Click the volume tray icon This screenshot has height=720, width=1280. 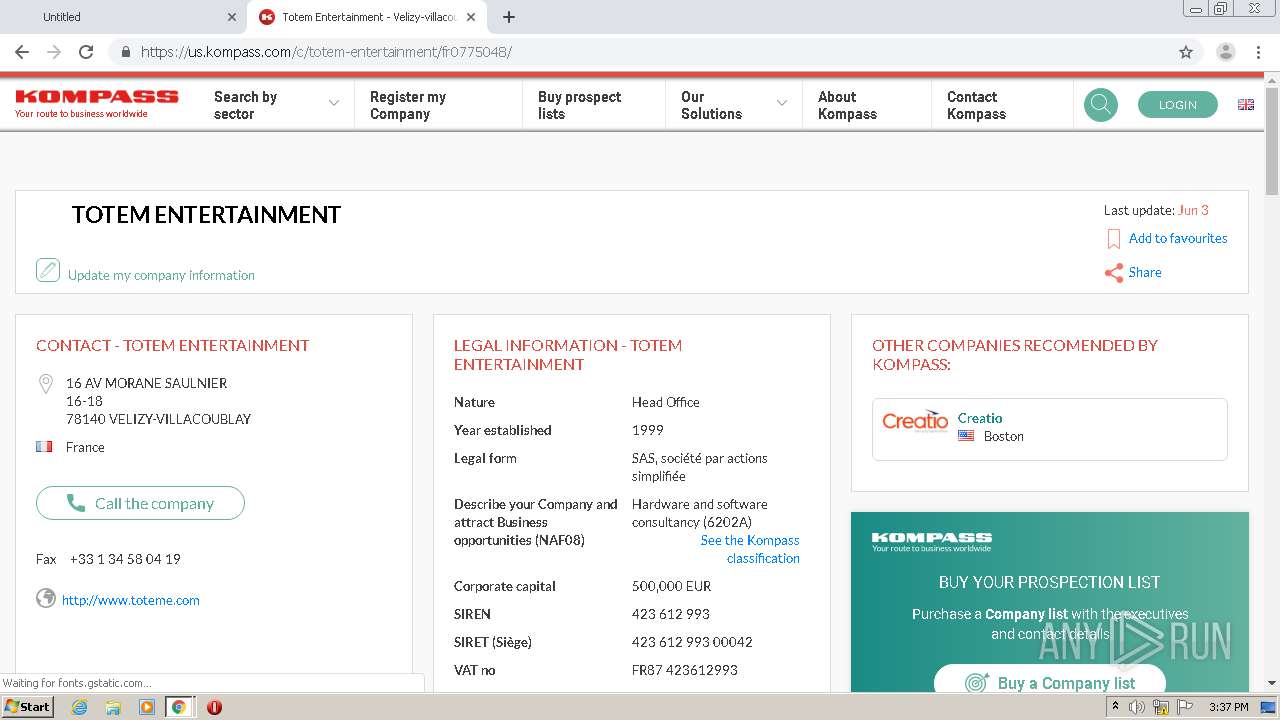(1137, 707)
